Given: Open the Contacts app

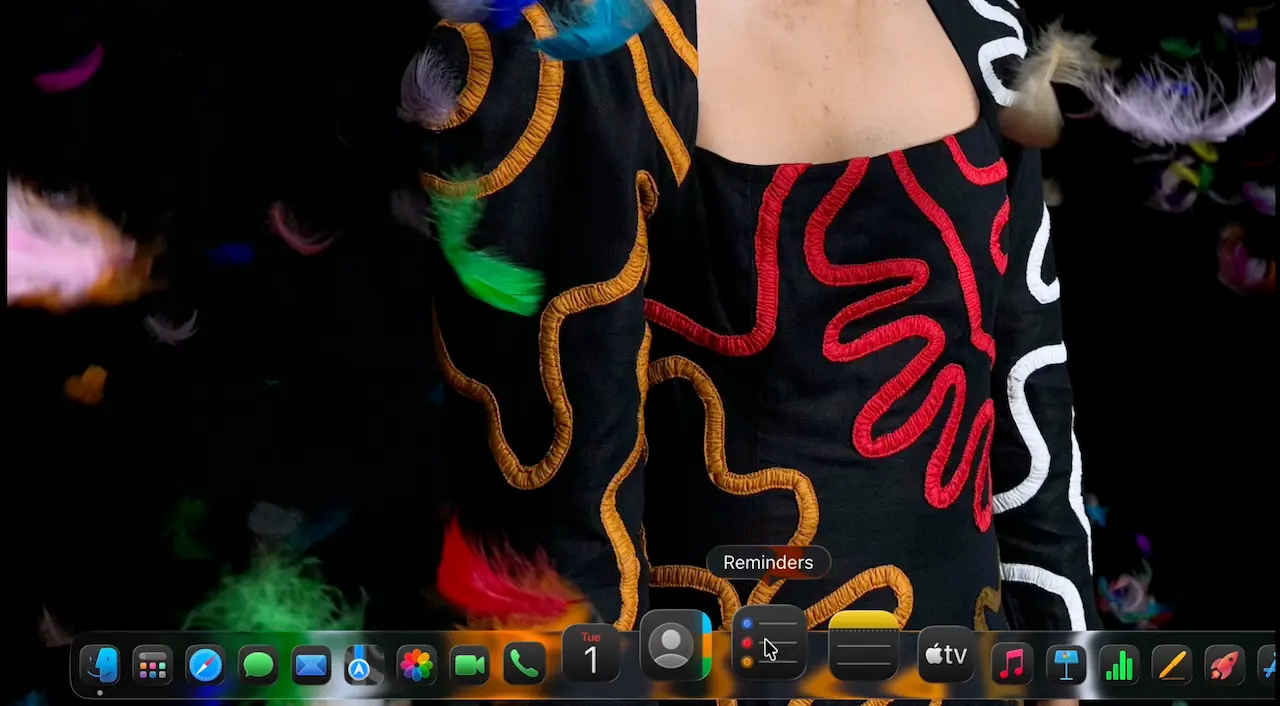Looking at the screenshot, I should [x=673, y=650].
